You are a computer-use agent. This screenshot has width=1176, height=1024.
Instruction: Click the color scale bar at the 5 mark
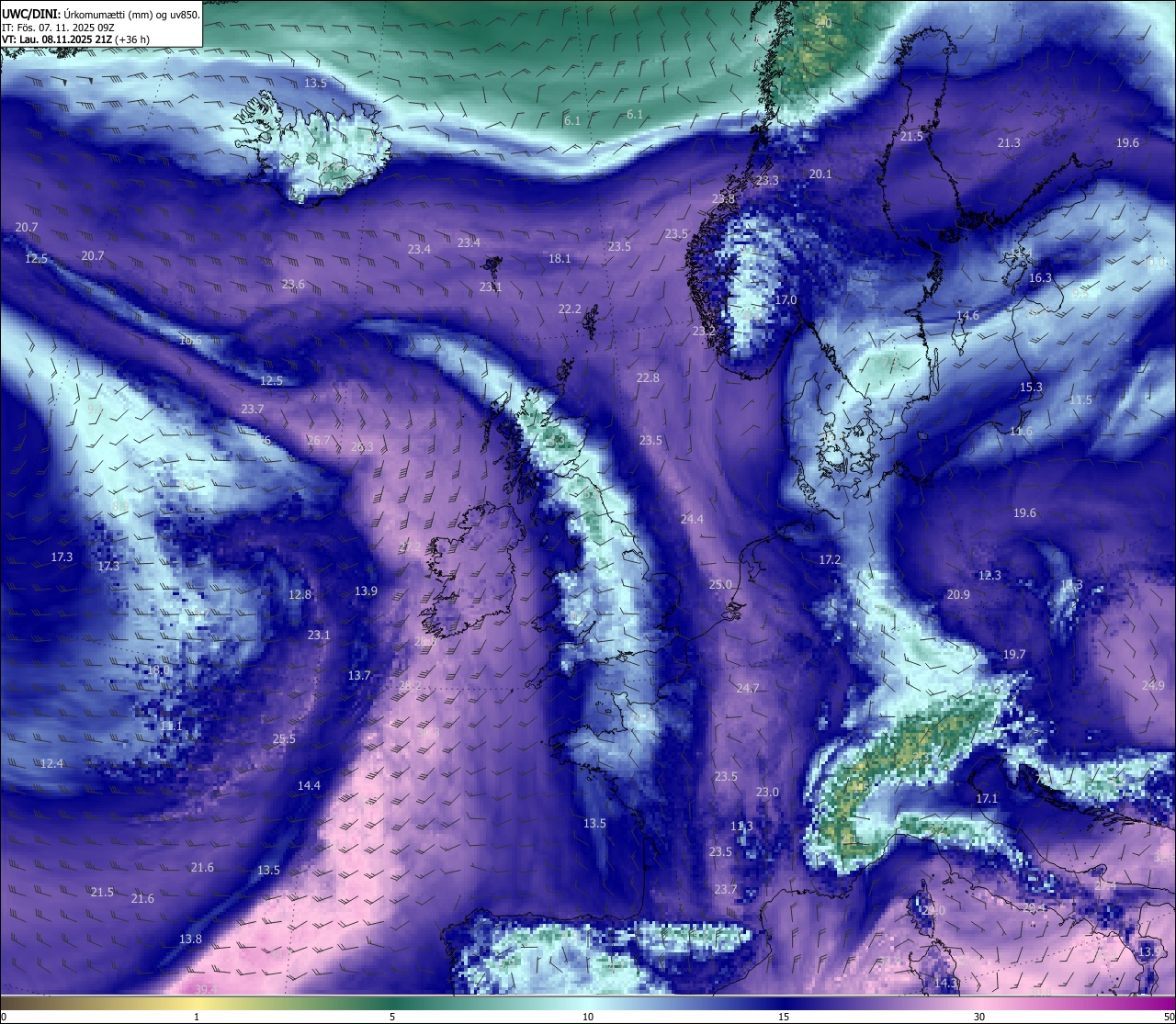pos(392,1004)
